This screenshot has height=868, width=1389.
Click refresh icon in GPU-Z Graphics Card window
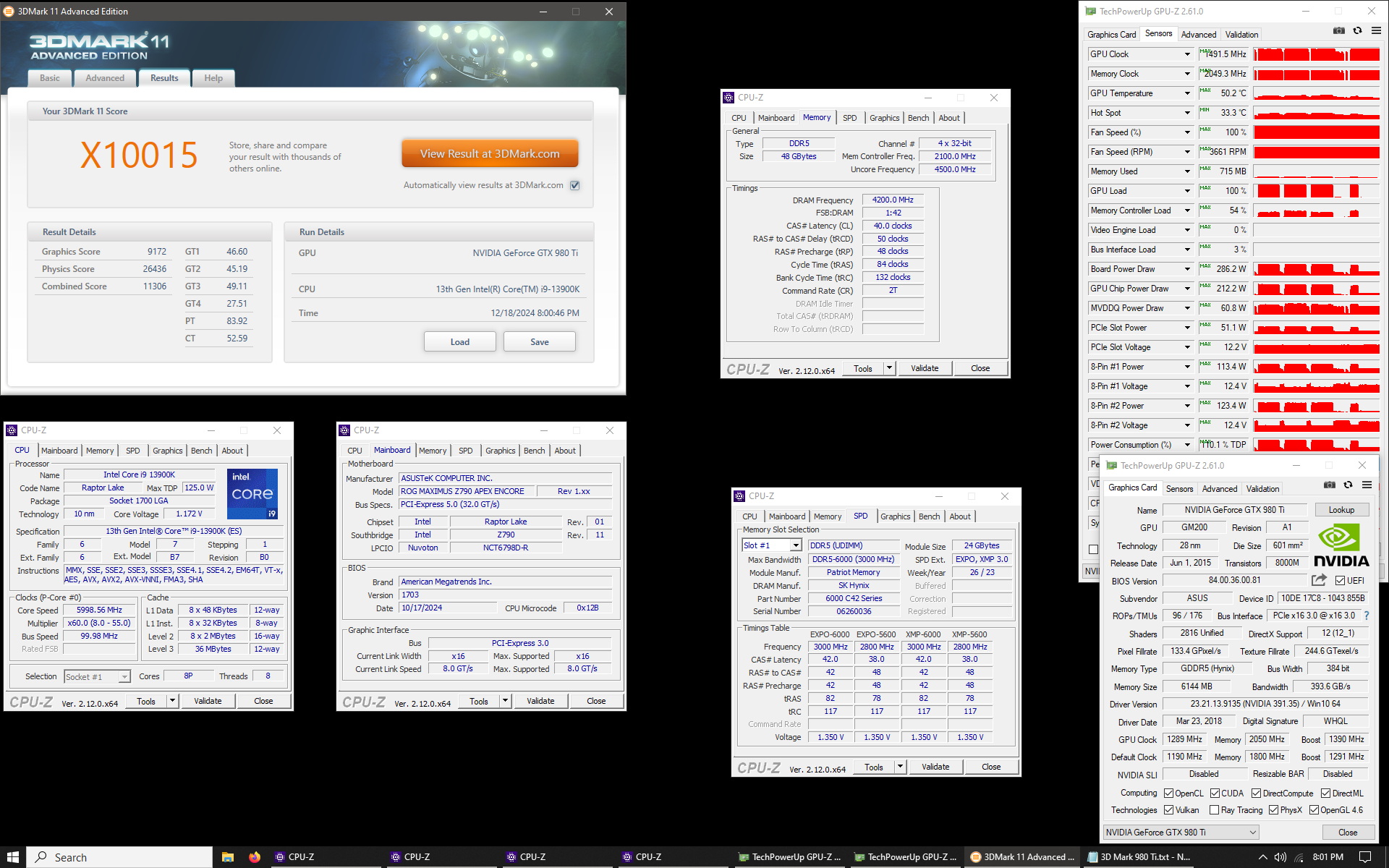(1348, 485)
